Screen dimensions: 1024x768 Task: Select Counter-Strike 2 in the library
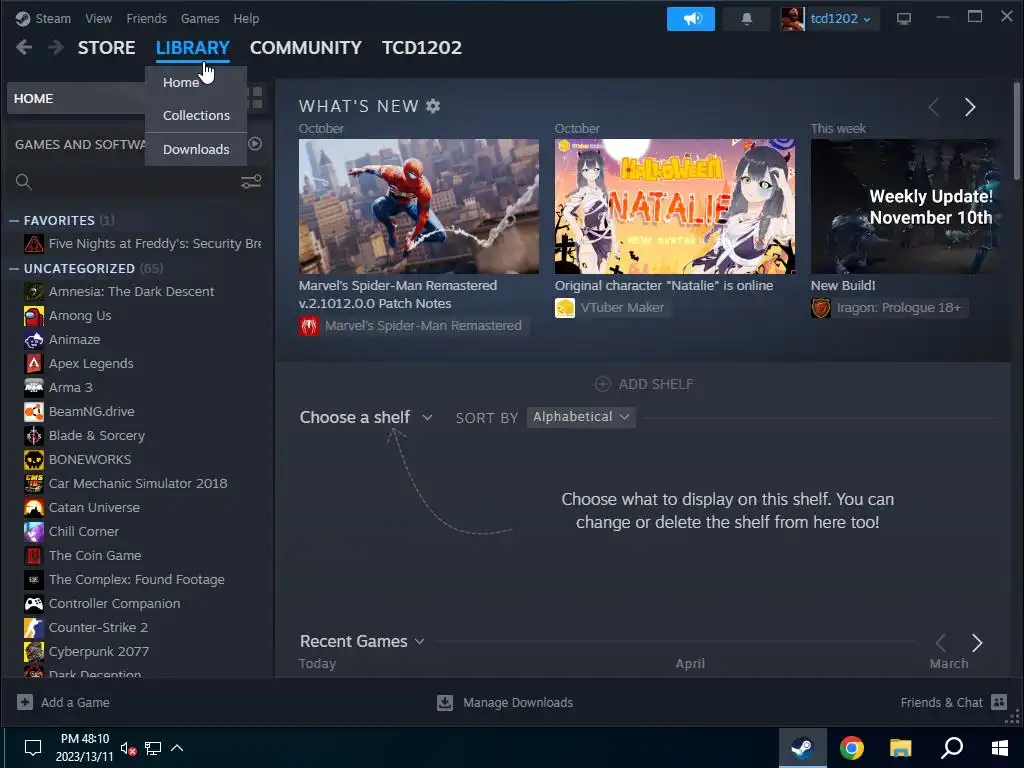(x=86, y=628)
